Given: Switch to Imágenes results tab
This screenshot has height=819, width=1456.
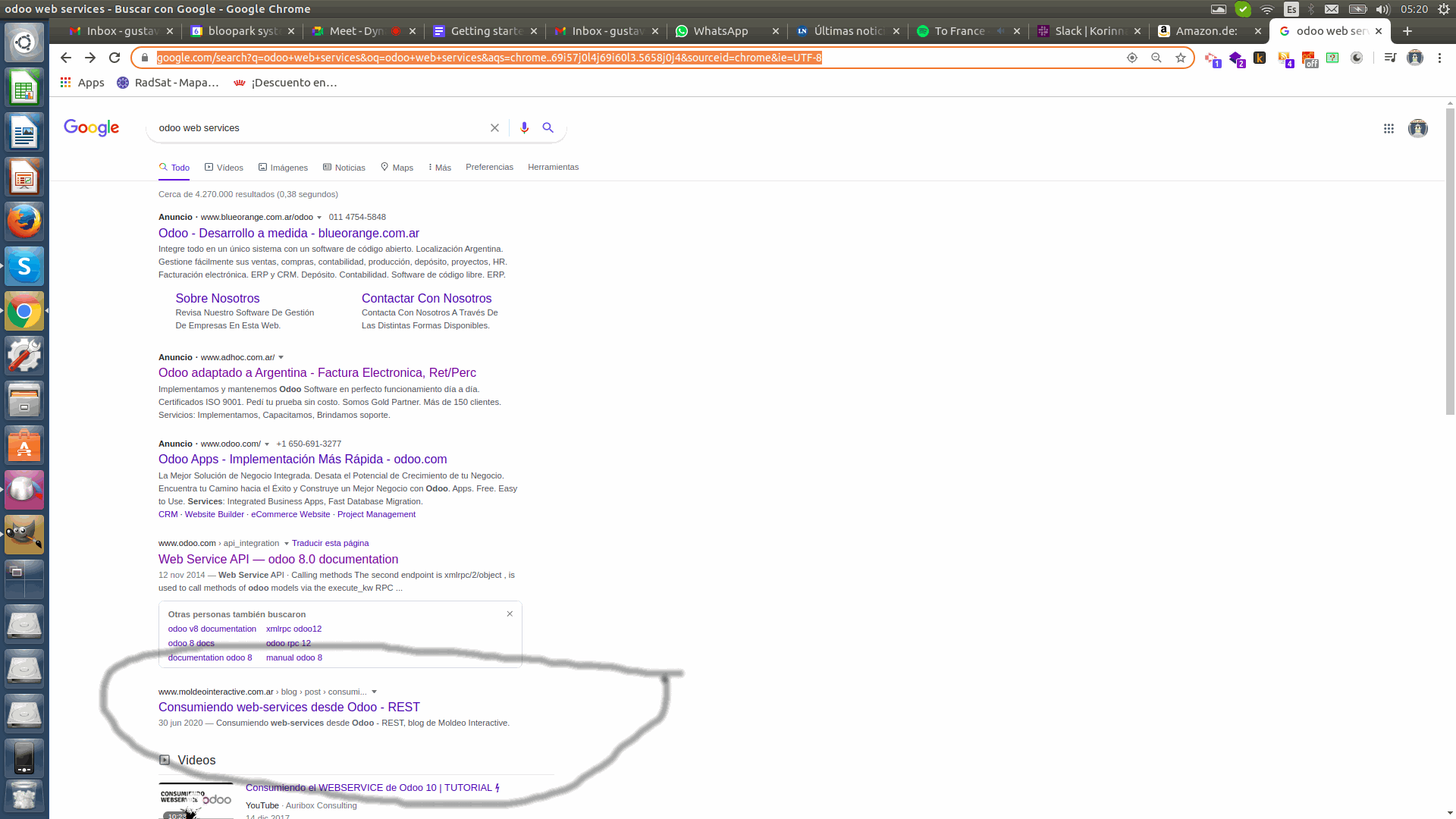Looking at the screenshot, I should pyautogui.click(x=283, y=168).
